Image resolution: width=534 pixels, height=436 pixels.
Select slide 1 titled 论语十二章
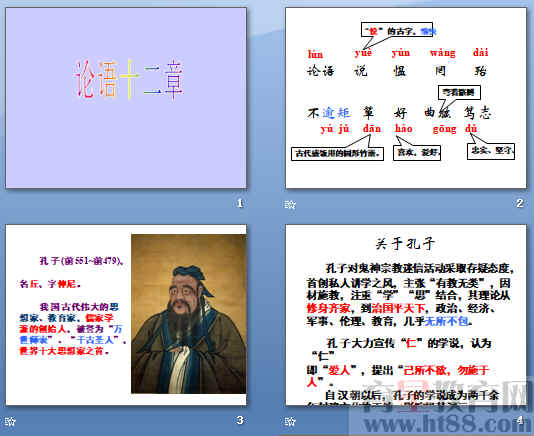[x=126, y=98]
